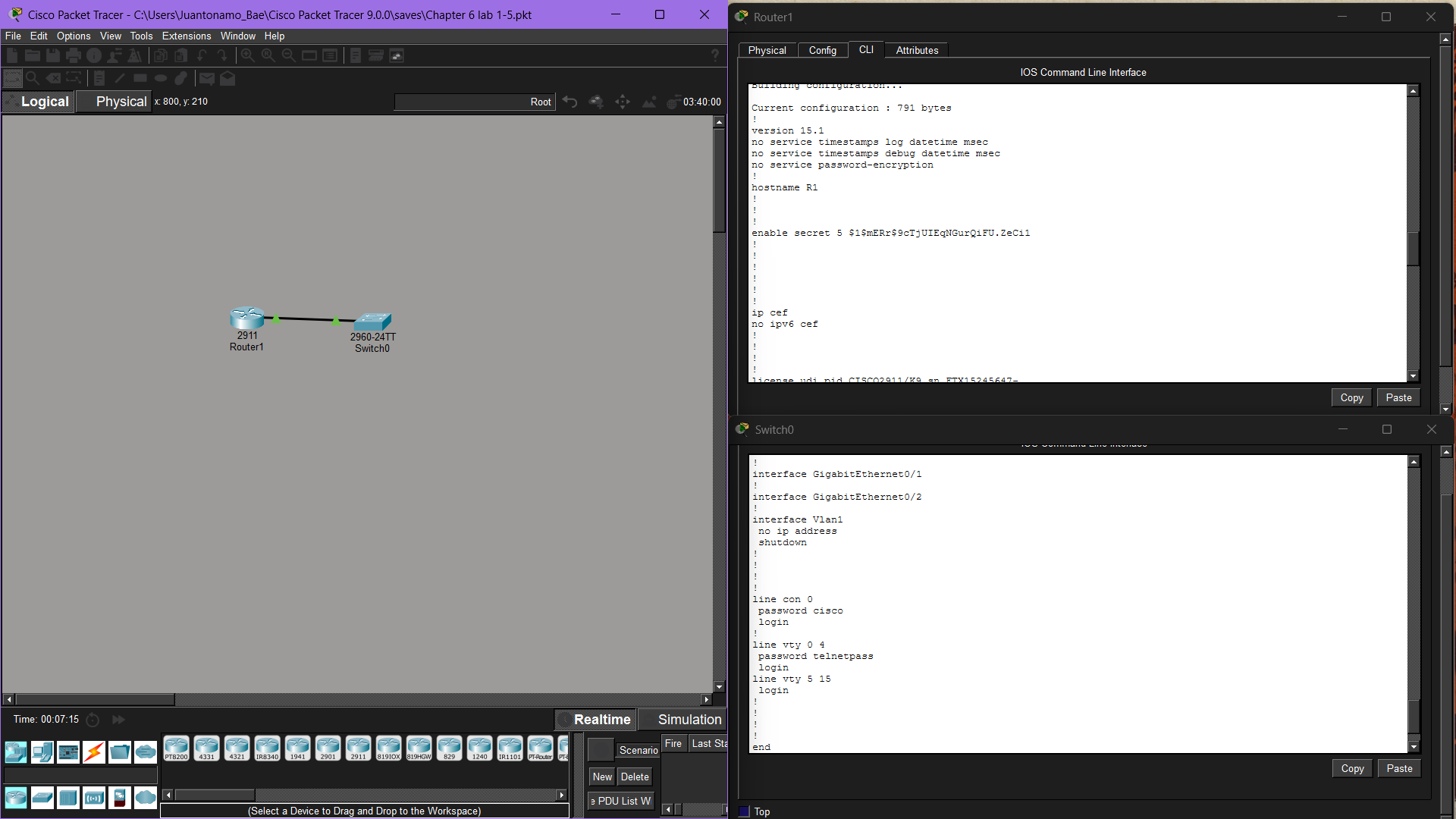Click the Redo arrow in the toolbar
The height and width of the screenshot is (819, 1456).
coord(222,55)
